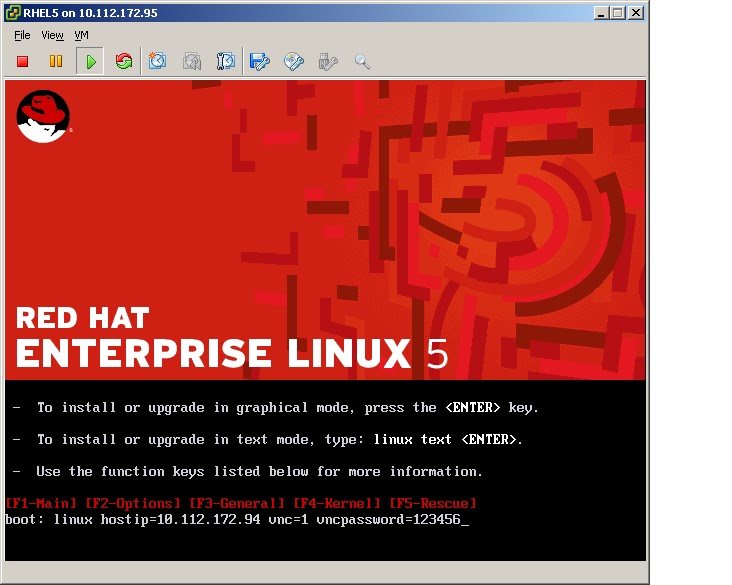Screen dimensions: 732x585
Task: Click the 'linux text <ENTER>' instruction line
Action: [x=267, y=439]
